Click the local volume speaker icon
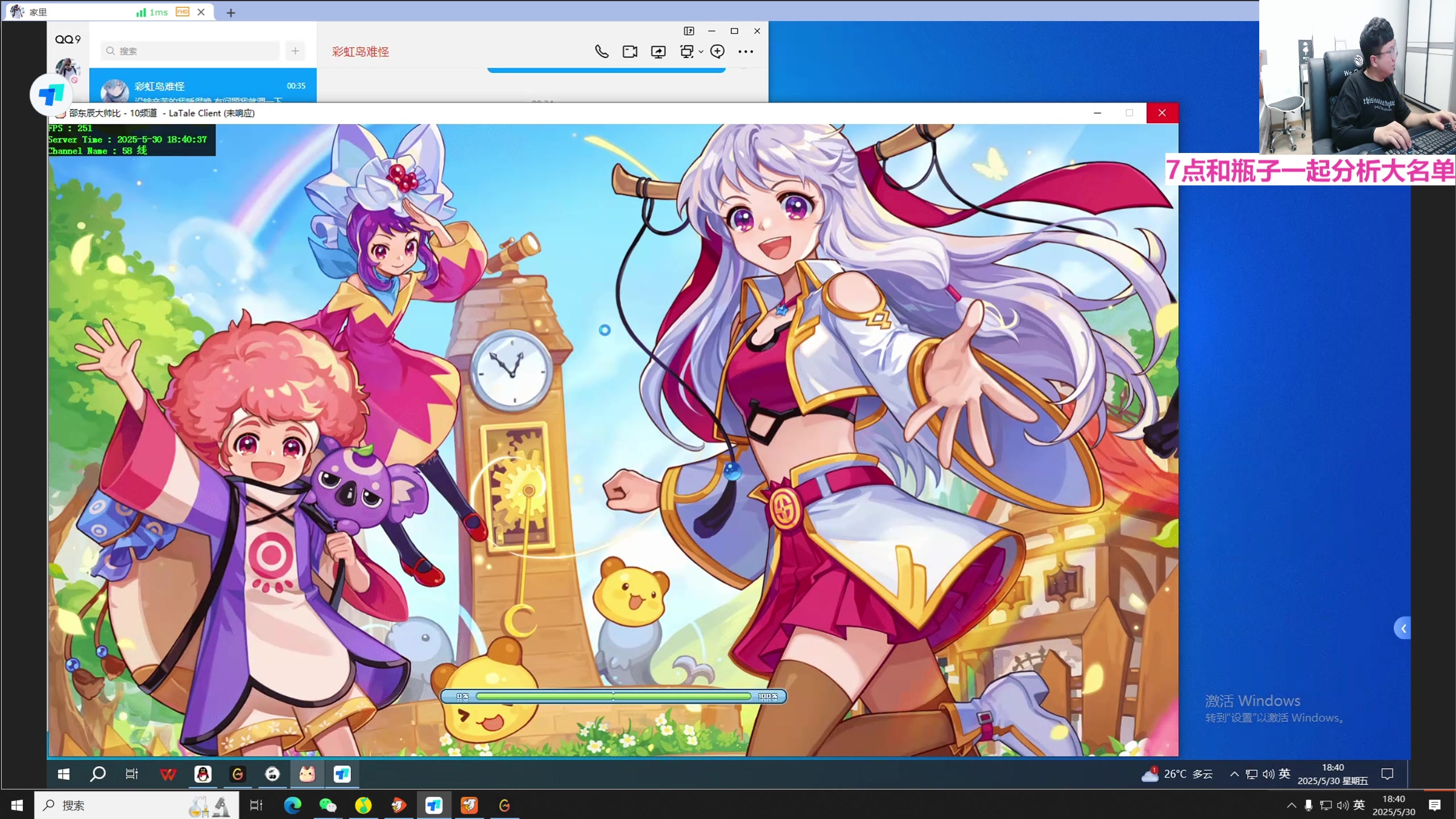 point(1343,805)
